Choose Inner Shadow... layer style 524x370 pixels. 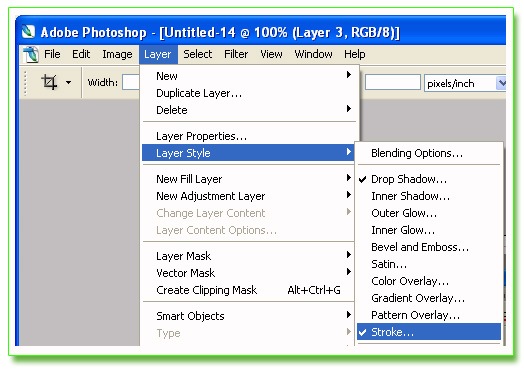pyautogui.click(x=429, y=196)
